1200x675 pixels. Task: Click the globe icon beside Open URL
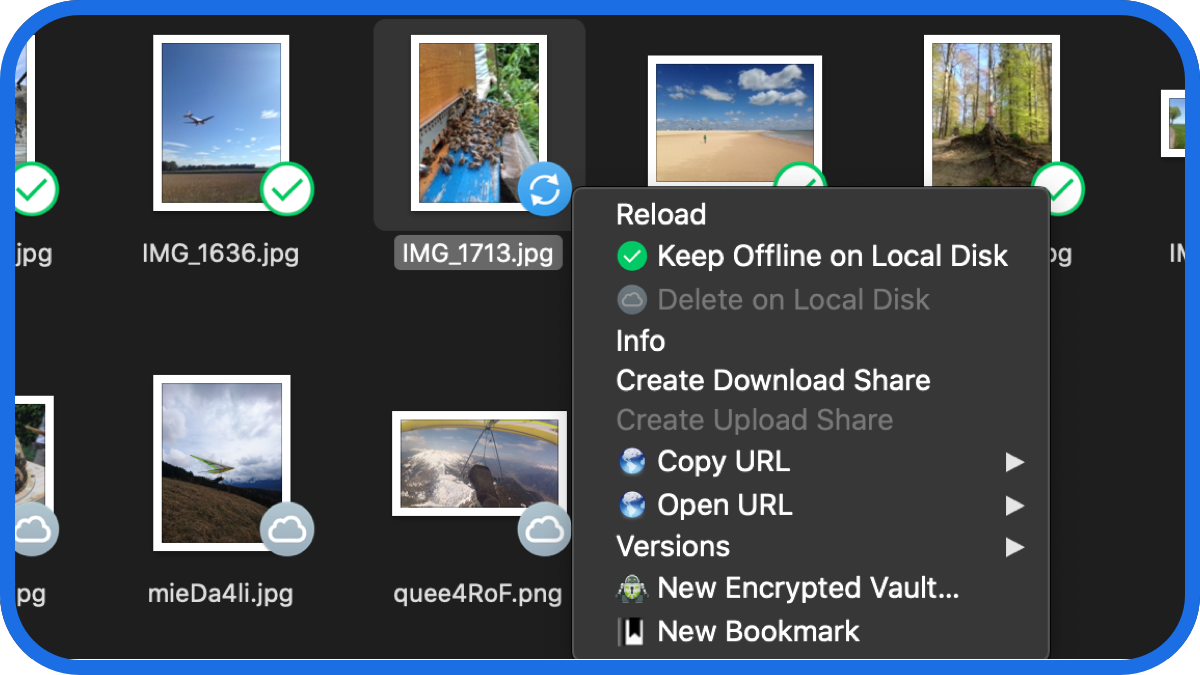(x=632, y=505)
